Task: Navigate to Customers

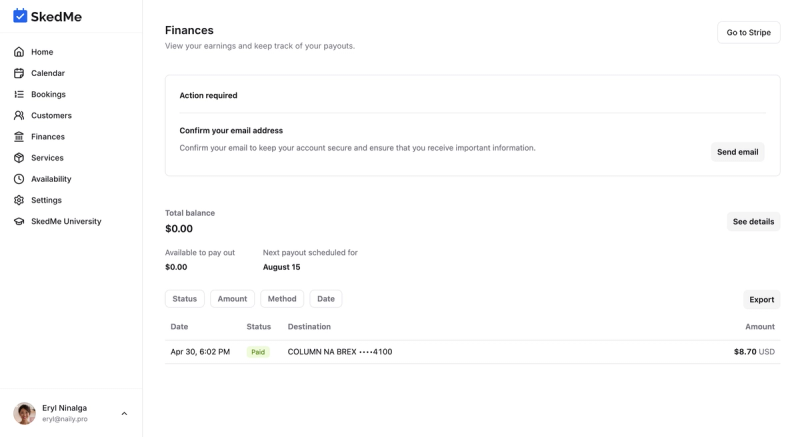Action: point(52,115)
